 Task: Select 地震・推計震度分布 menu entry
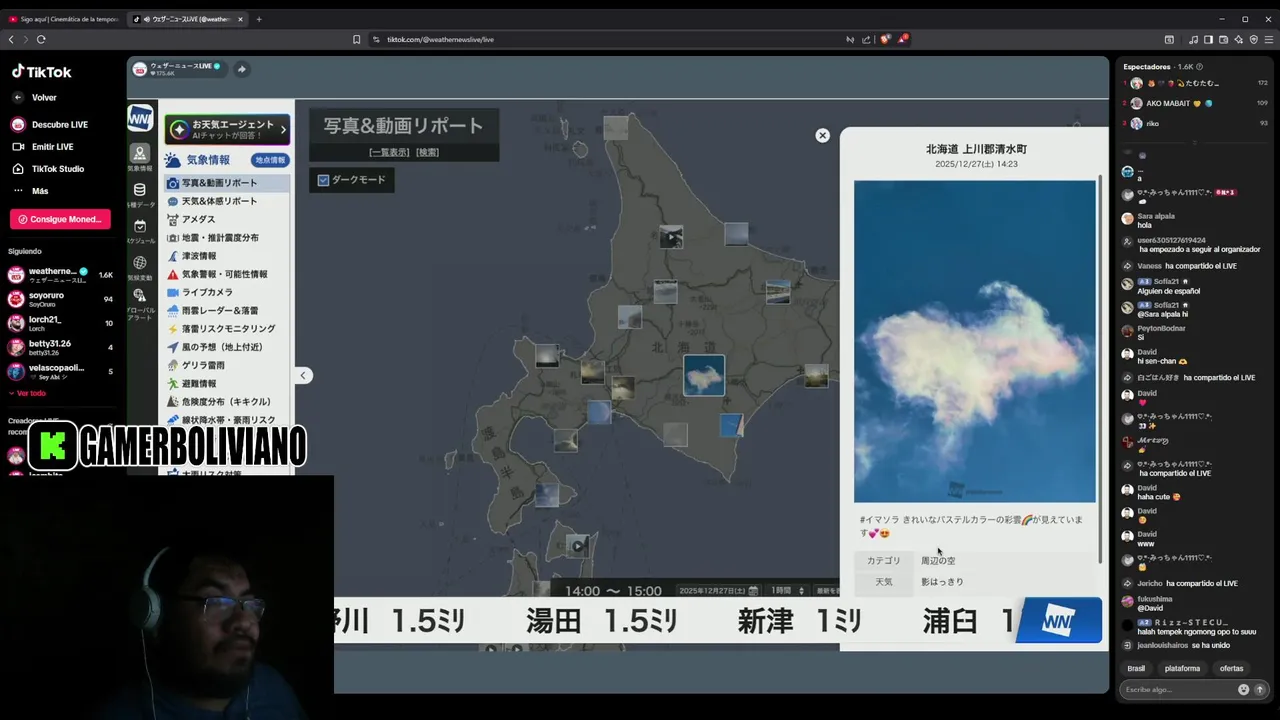click(x=227, y=238)
